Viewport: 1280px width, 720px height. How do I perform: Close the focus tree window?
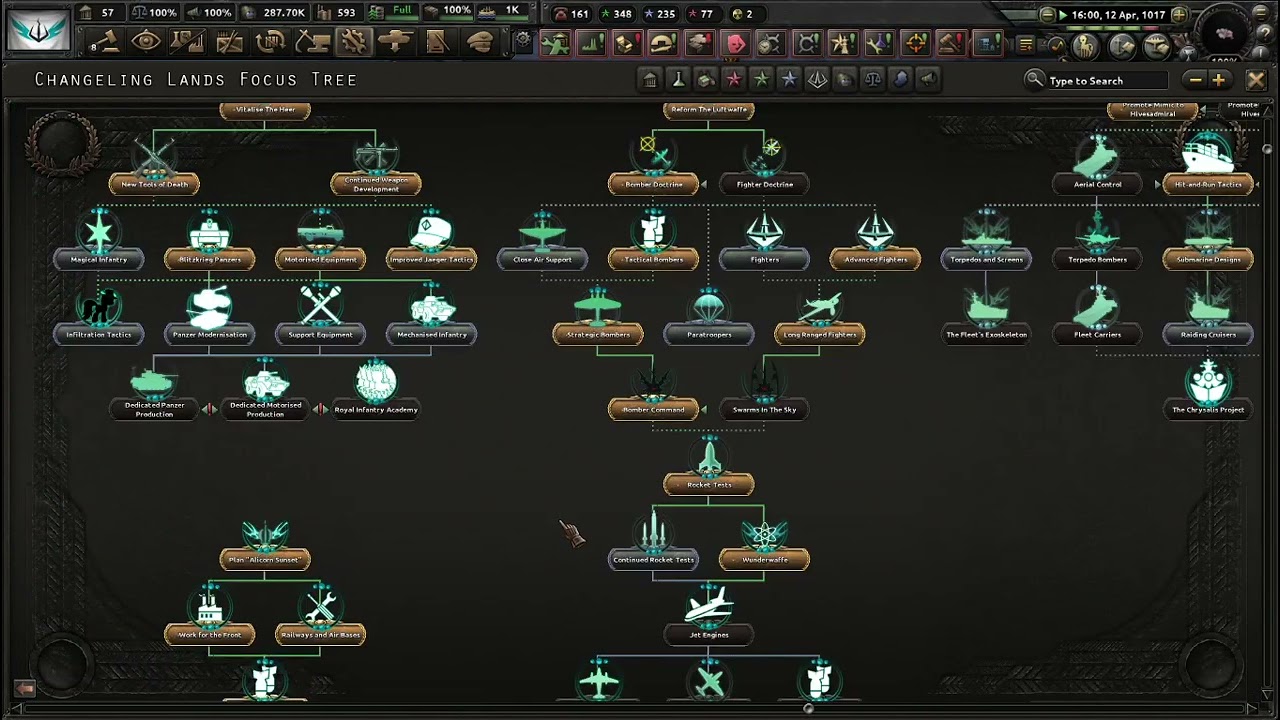[1256, 80]
